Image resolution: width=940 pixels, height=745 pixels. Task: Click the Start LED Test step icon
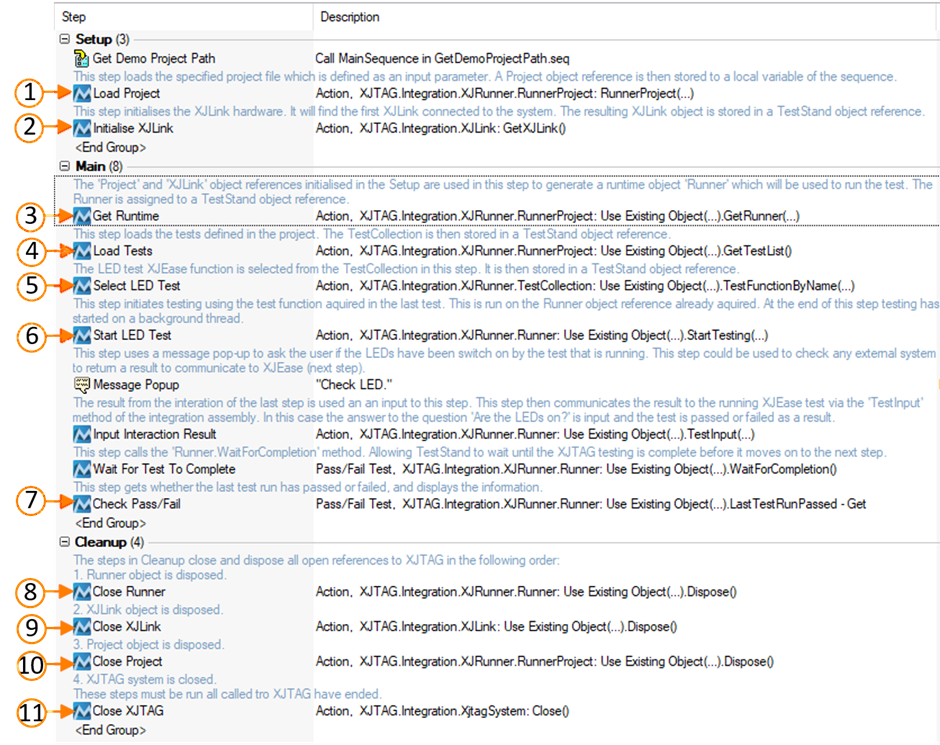82,335
